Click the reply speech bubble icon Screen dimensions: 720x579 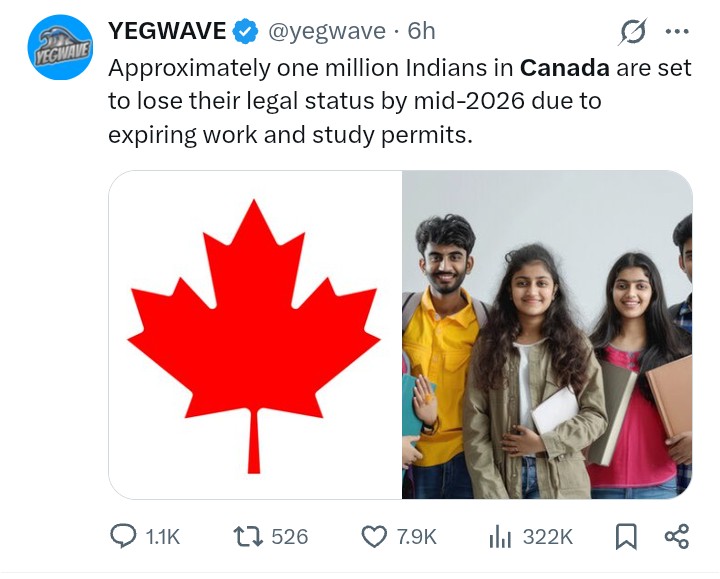point(123,536)
